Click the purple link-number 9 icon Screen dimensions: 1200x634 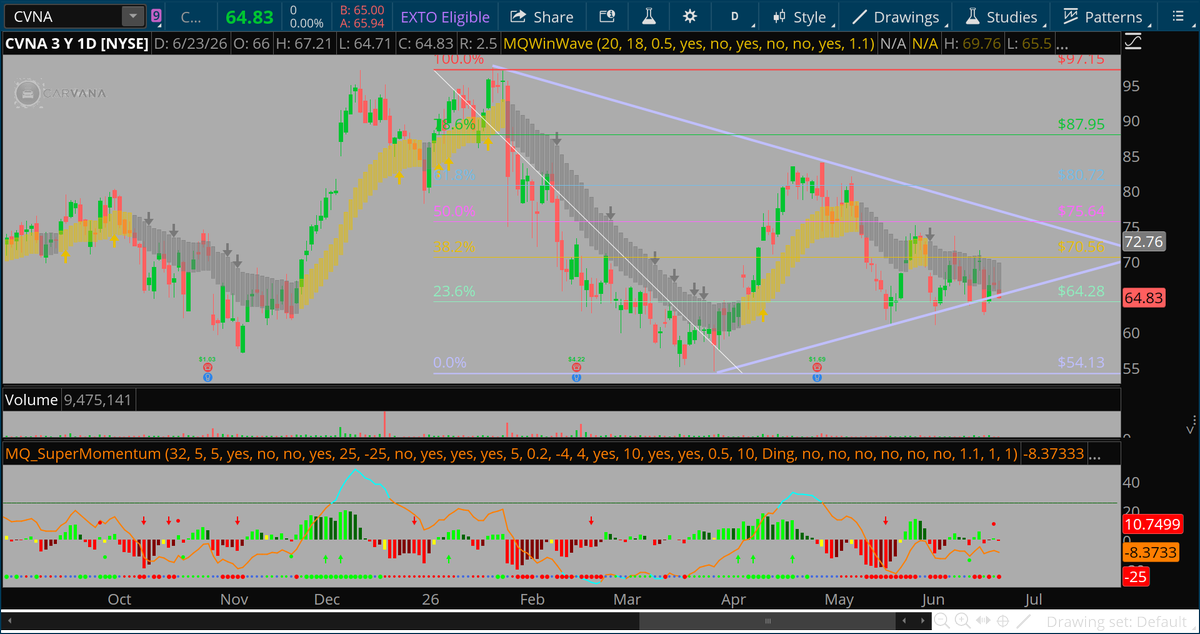click(156, 16)
